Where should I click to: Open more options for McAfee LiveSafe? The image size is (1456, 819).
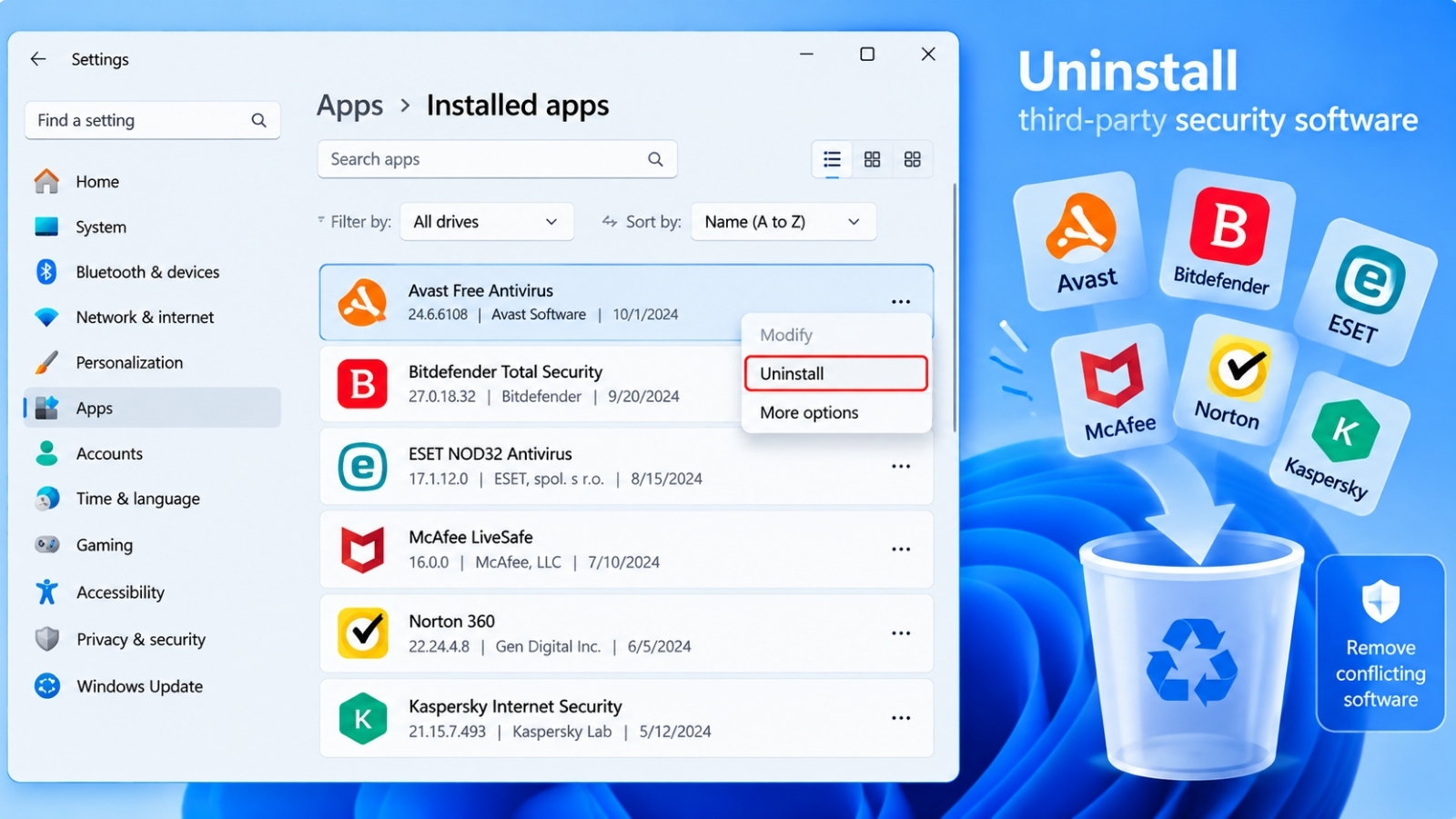tap(901, 550)
